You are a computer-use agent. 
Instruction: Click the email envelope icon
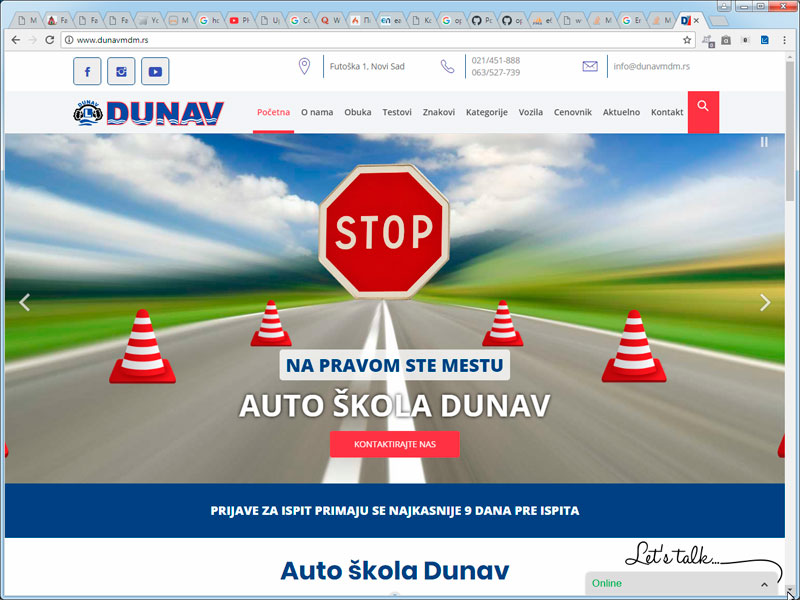[x=590, y=66]
